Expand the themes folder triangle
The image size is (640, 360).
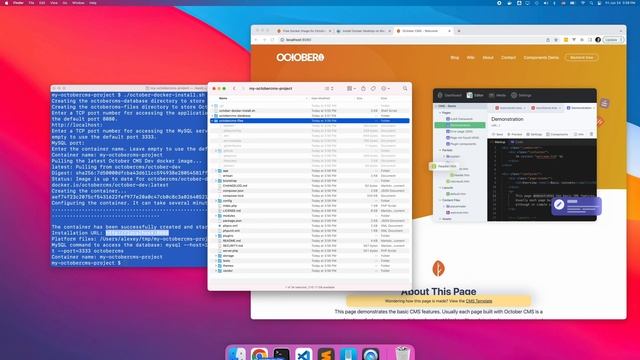point(216,266)
